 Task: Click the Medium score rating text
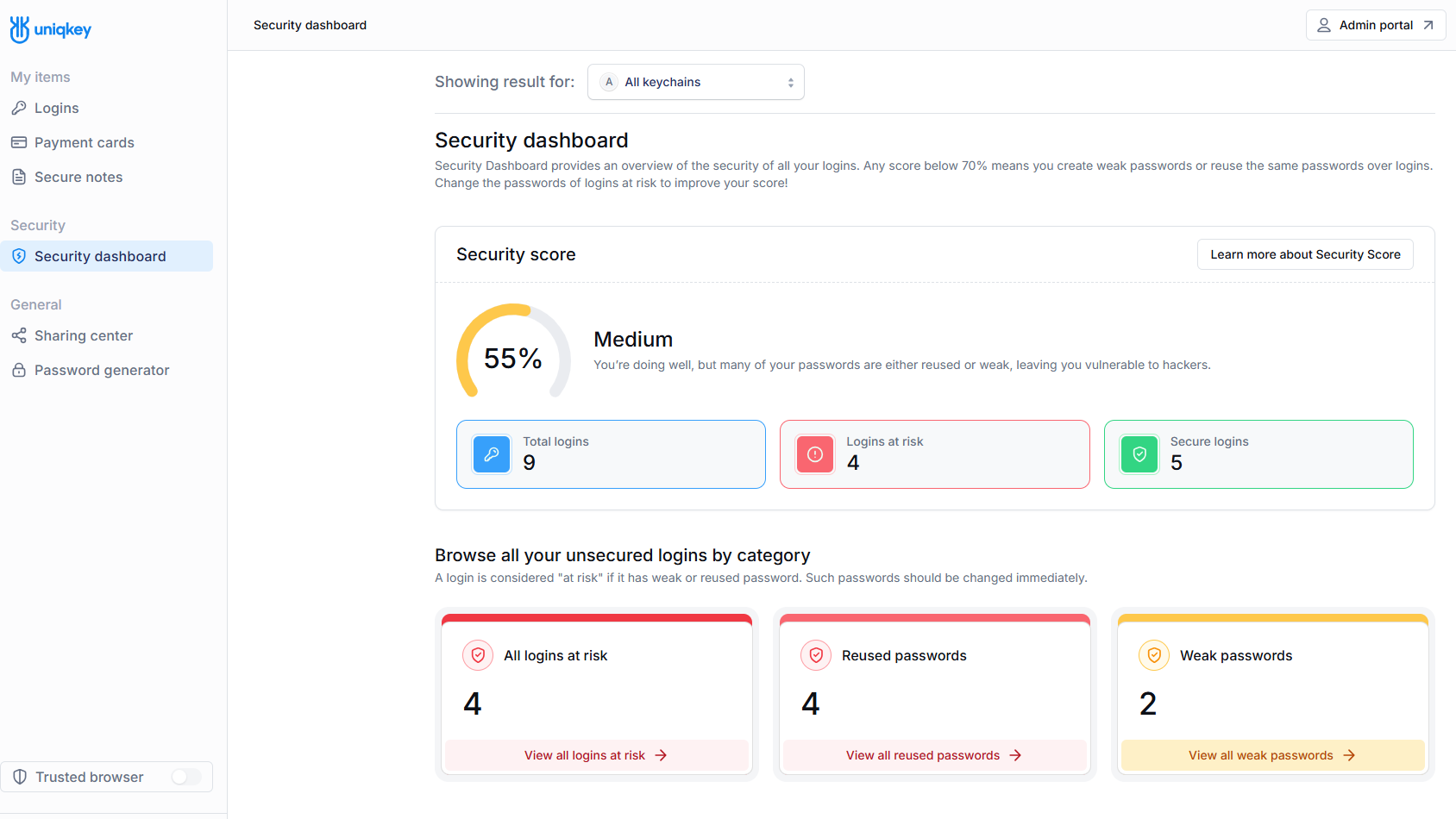click(x=633, y=340)
